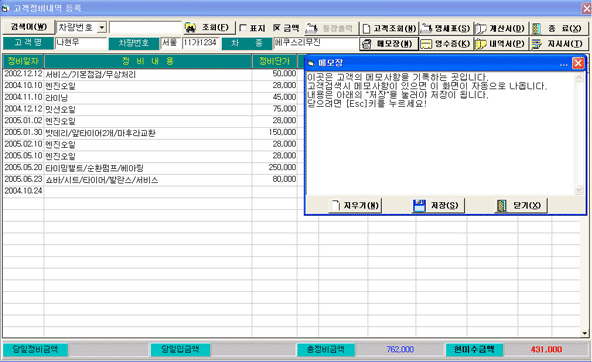Open the 계산서(D) invoice

click(x=500, y=28)
